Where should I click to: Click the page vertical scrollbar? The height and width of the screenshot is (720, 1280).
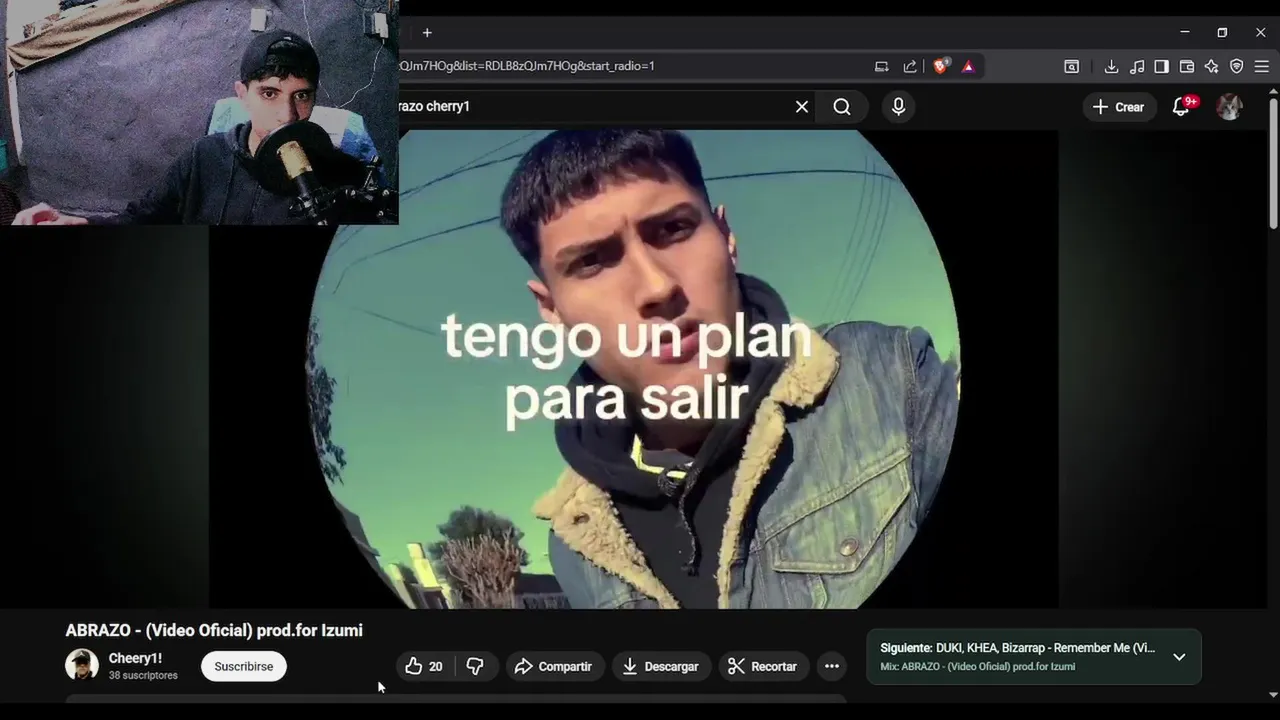tap(1273, 165)
